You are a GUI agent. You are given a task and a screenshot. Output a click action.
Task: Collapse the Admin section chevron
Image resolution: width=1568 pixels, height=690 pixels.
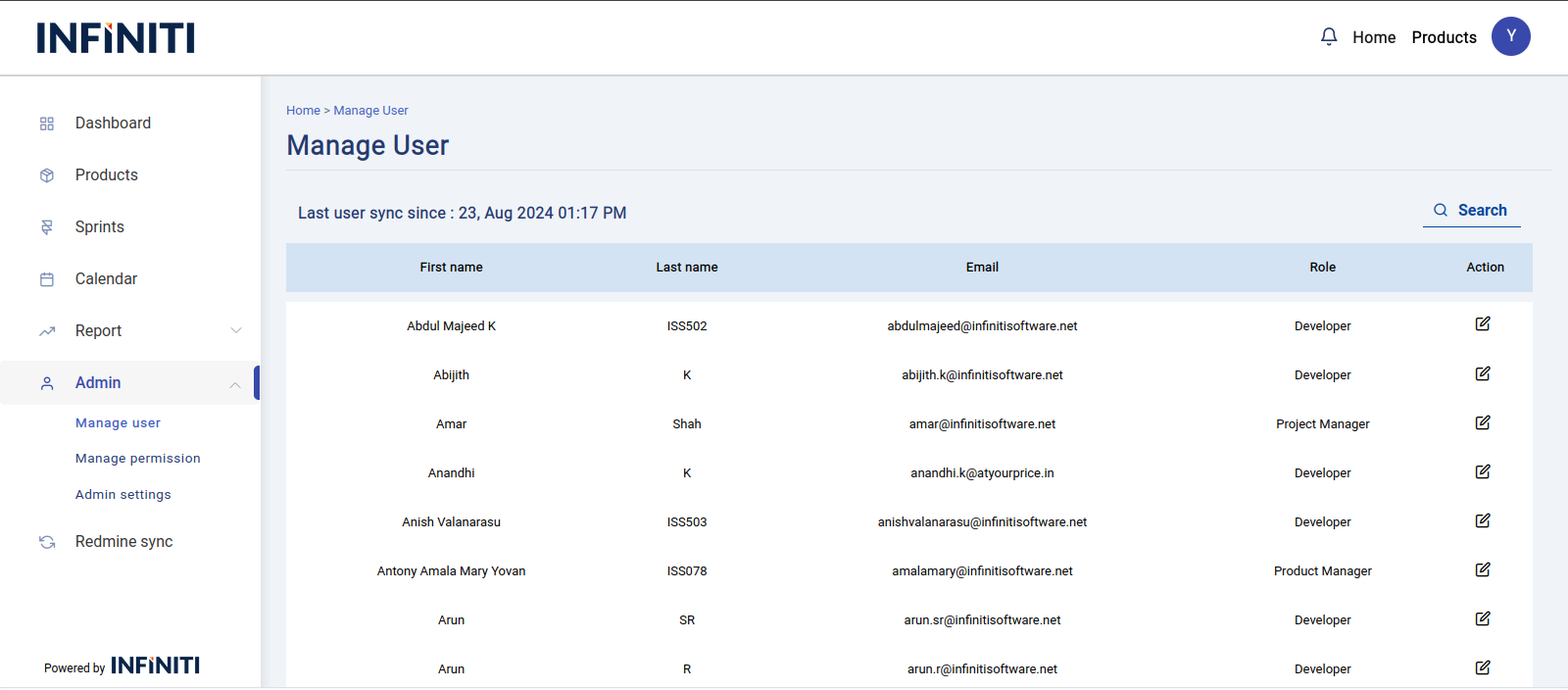[235, 384]
